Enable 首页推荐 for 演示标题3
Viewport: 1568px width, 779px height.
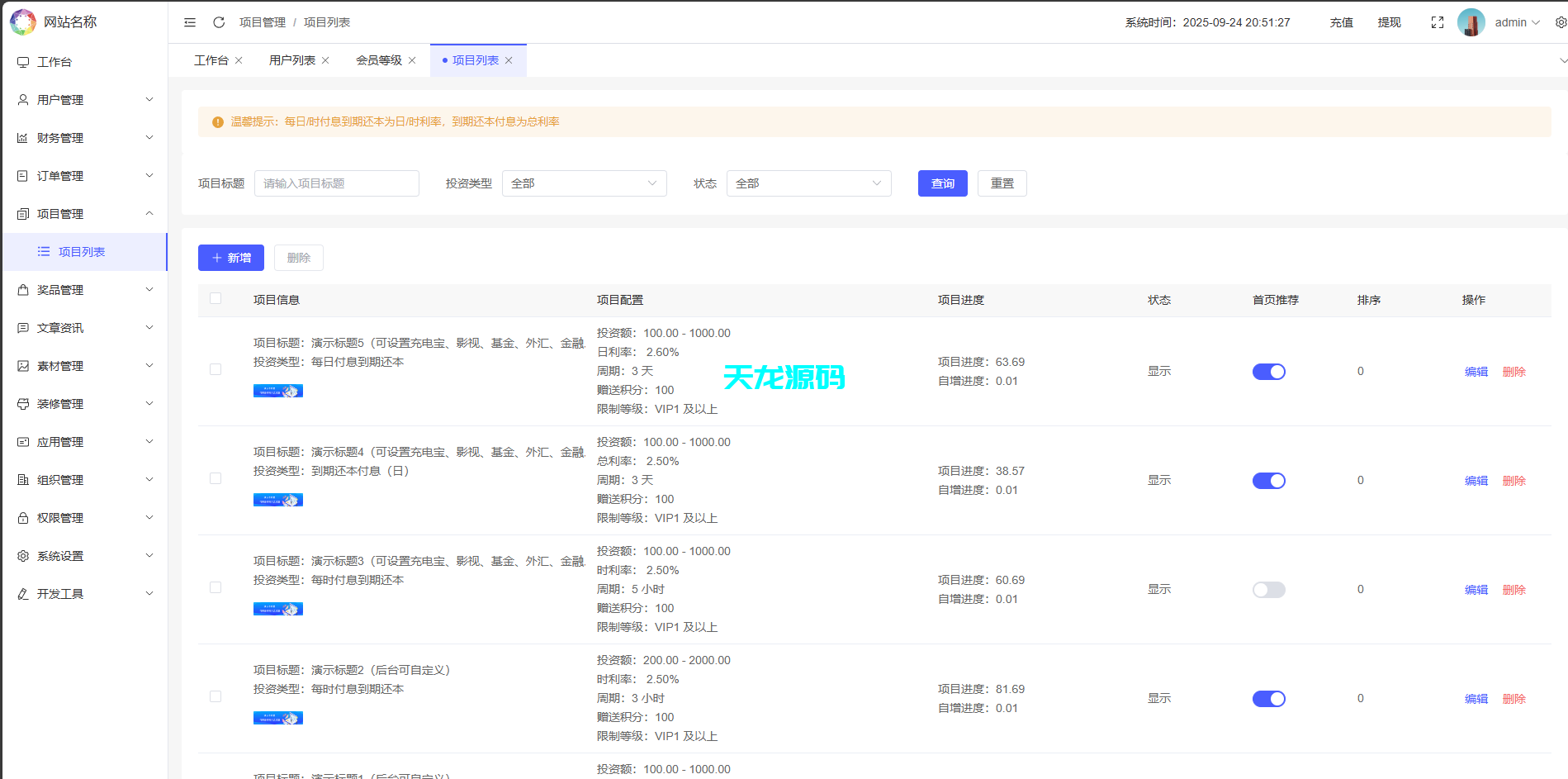point(1269,589)
